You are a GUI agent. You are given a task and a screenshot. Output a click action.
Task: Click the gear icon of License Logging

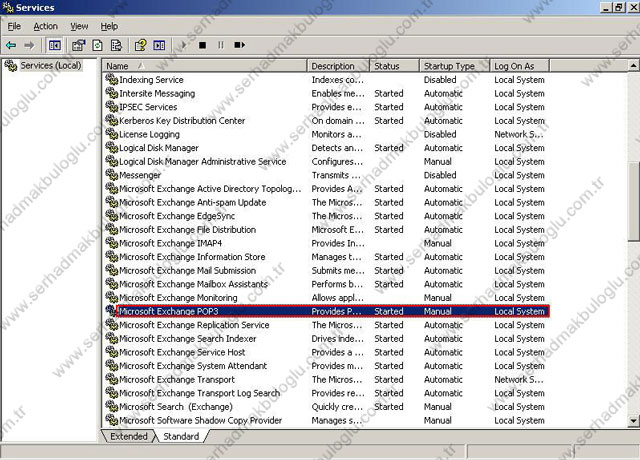pyautogui.click(x=111, y=134)
